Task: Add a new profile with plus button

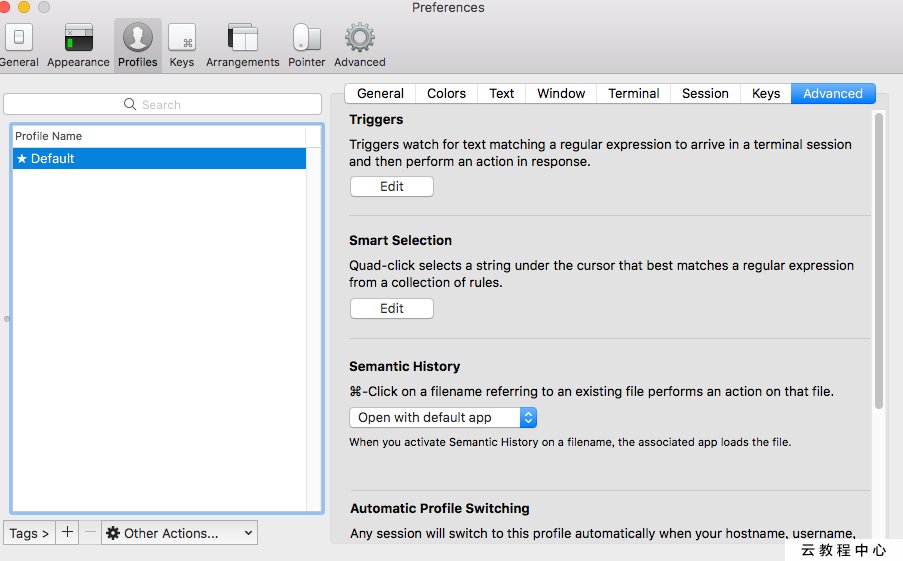Action: tap(67, 532)
